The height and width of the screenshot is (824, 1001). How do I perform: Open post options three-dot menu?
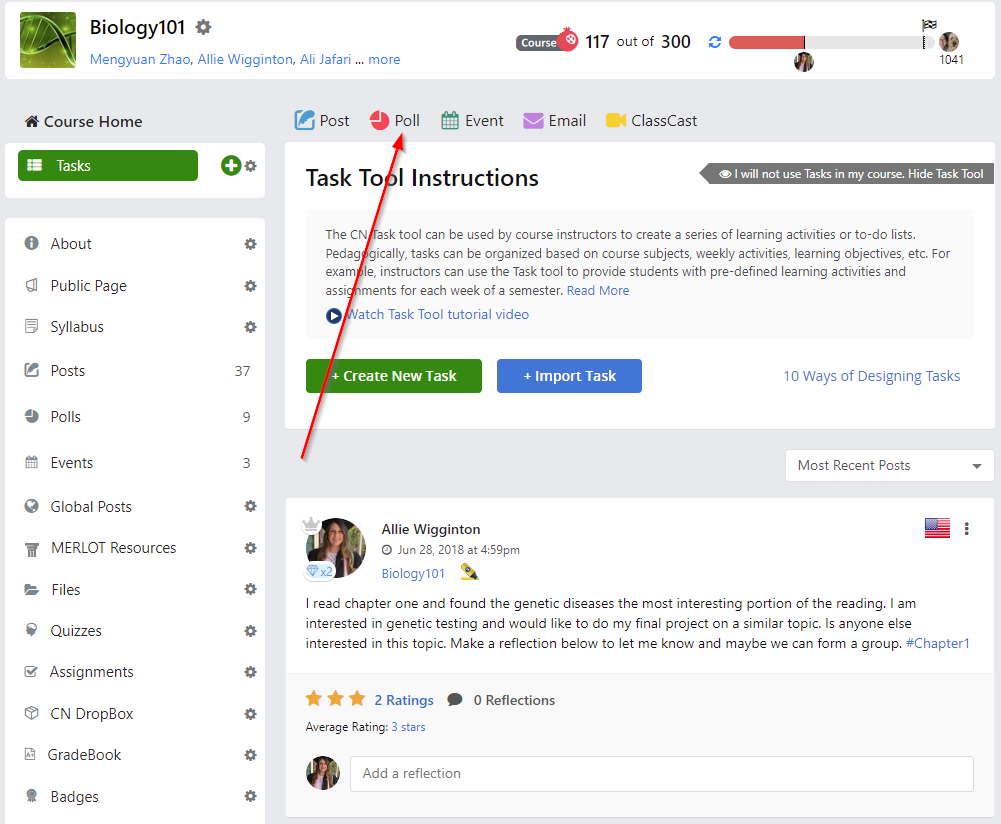tap(967, 528)
